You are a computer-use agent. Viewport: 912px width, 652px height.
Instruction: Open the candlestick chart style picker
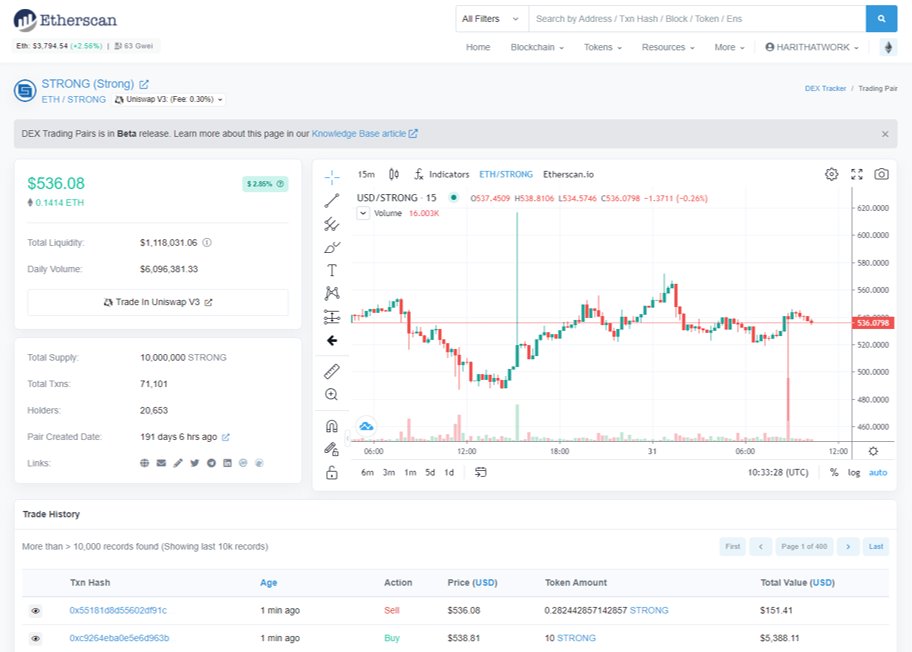[394, 174]
